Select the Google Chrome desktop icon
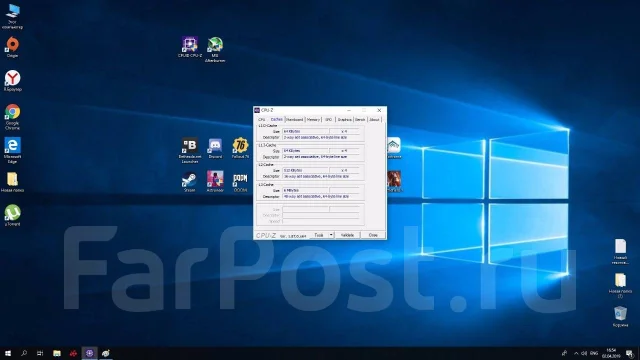640x360 pixels. tap(12, 117)
